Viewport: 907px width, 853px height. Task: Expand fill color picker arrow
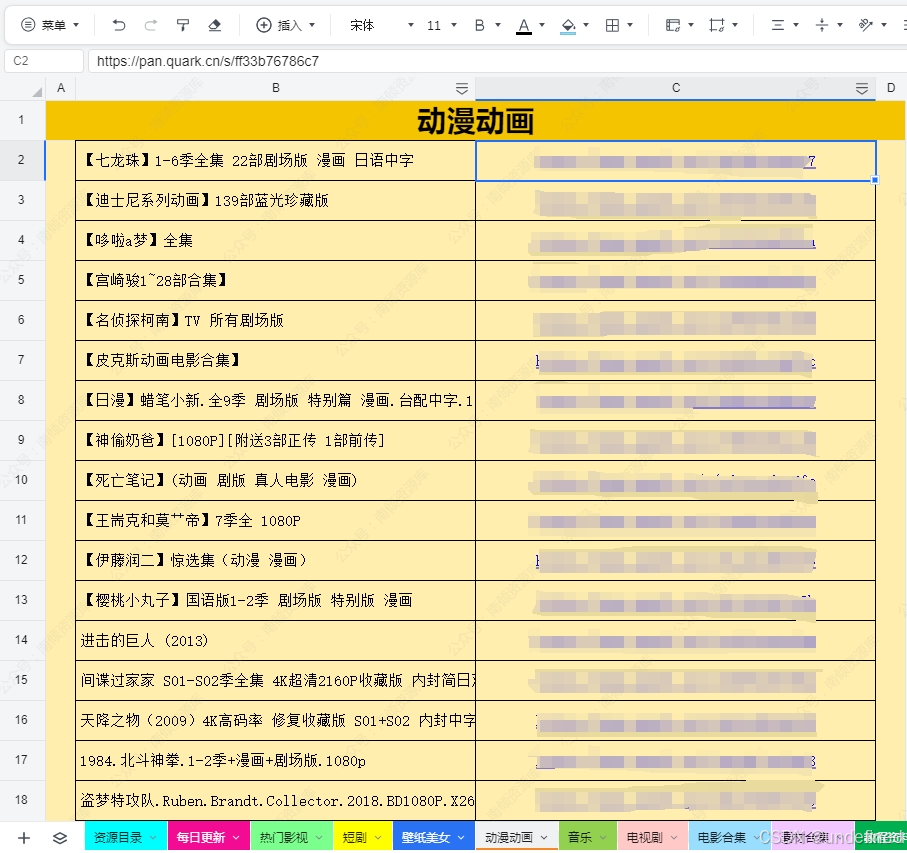pos(586,25)
